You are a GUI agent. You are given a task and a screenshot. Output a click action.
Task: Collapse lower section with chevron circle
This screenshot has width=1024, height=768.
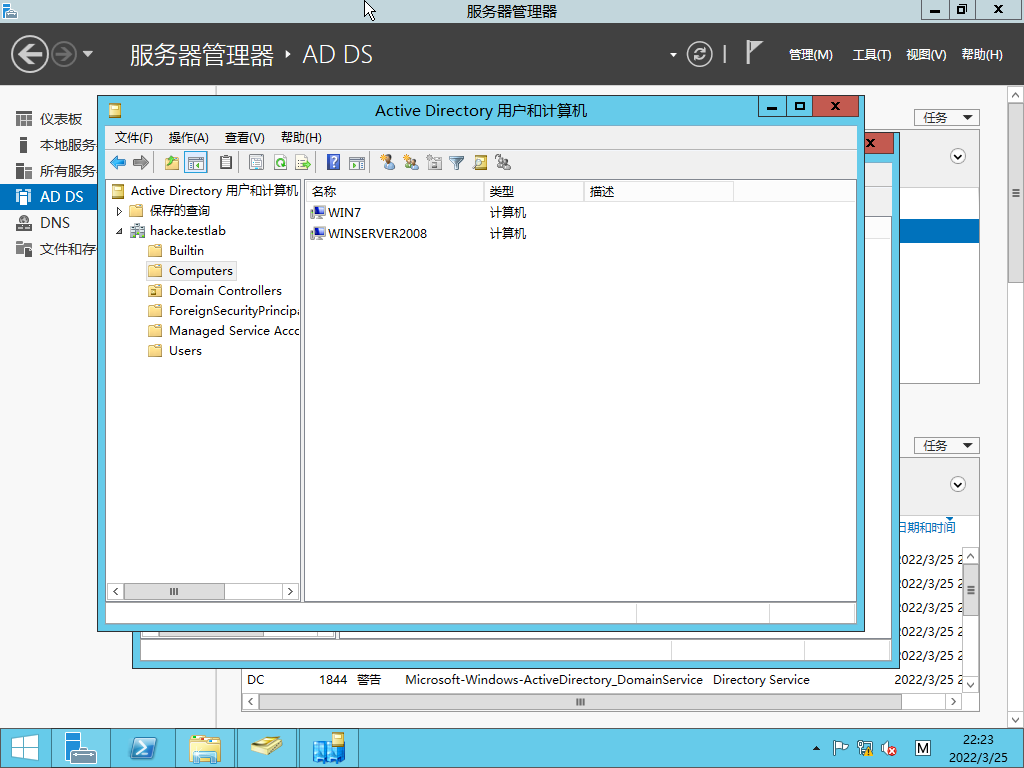958,485
